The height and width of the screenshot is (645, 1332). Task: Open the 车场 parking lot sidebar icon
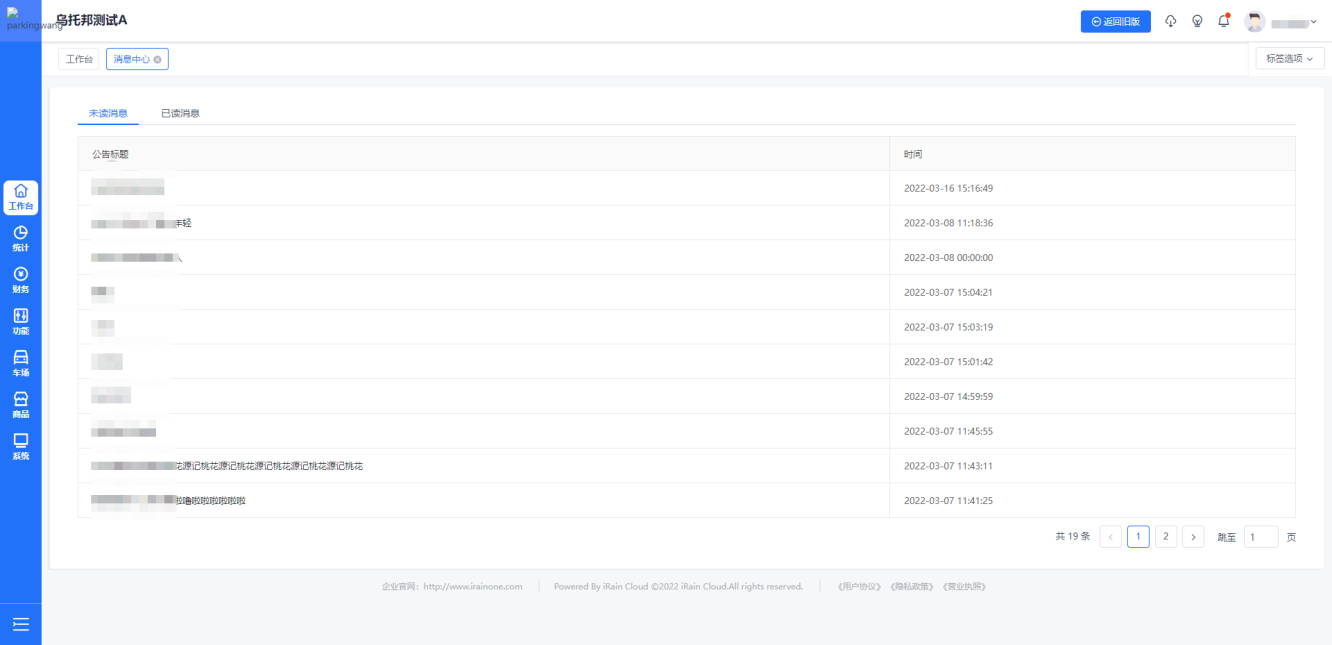[20, 364]
